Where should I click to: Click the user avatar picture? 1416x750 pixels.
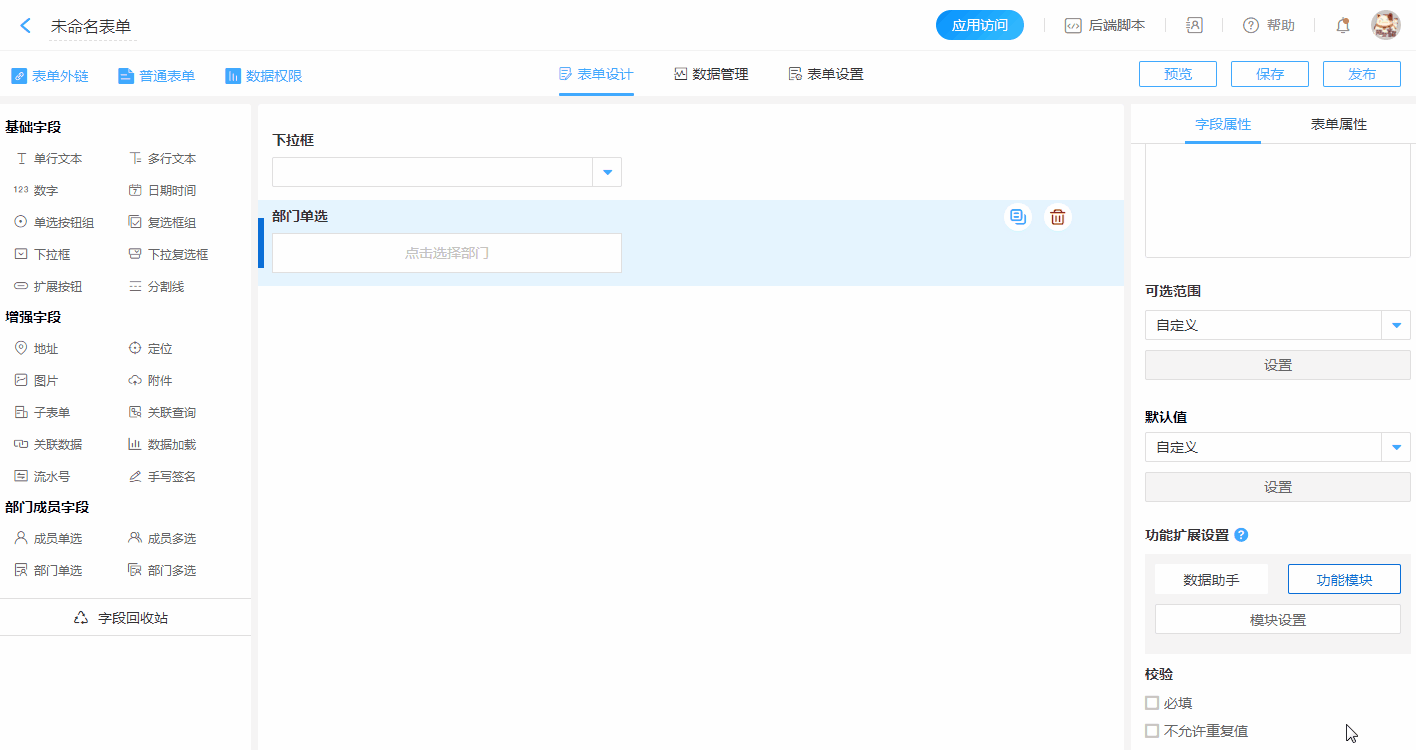coord(1385,26)
